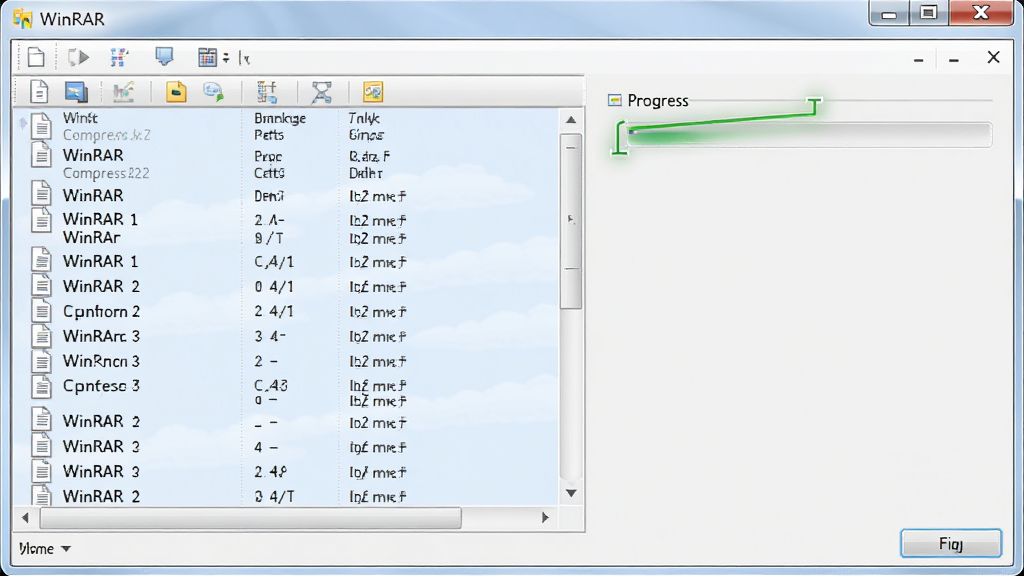Image resolution: width=1024 pixels, height=576 pixels.
Task: Select the Compress222 subtitle text
Action: click(106, 174)
